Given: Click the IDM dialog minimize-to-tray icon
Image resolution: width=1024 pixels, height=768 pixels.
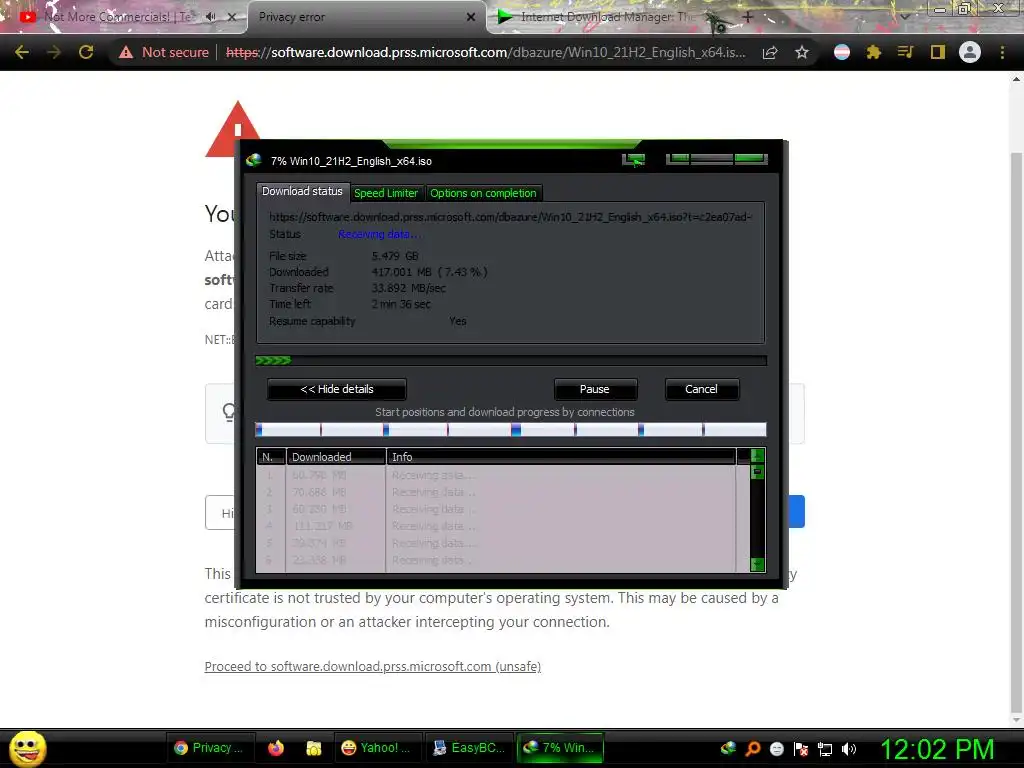Looking at the screenshot, I should 633,160.
